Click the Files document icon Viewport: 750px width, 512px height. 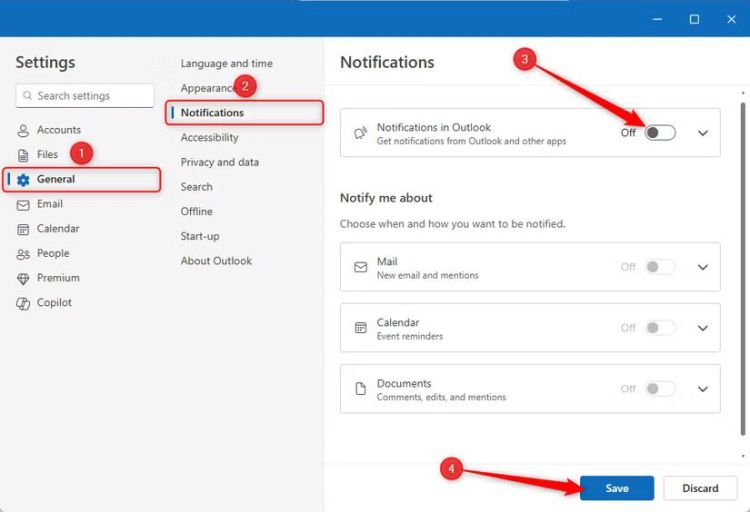tap(23, 155)
